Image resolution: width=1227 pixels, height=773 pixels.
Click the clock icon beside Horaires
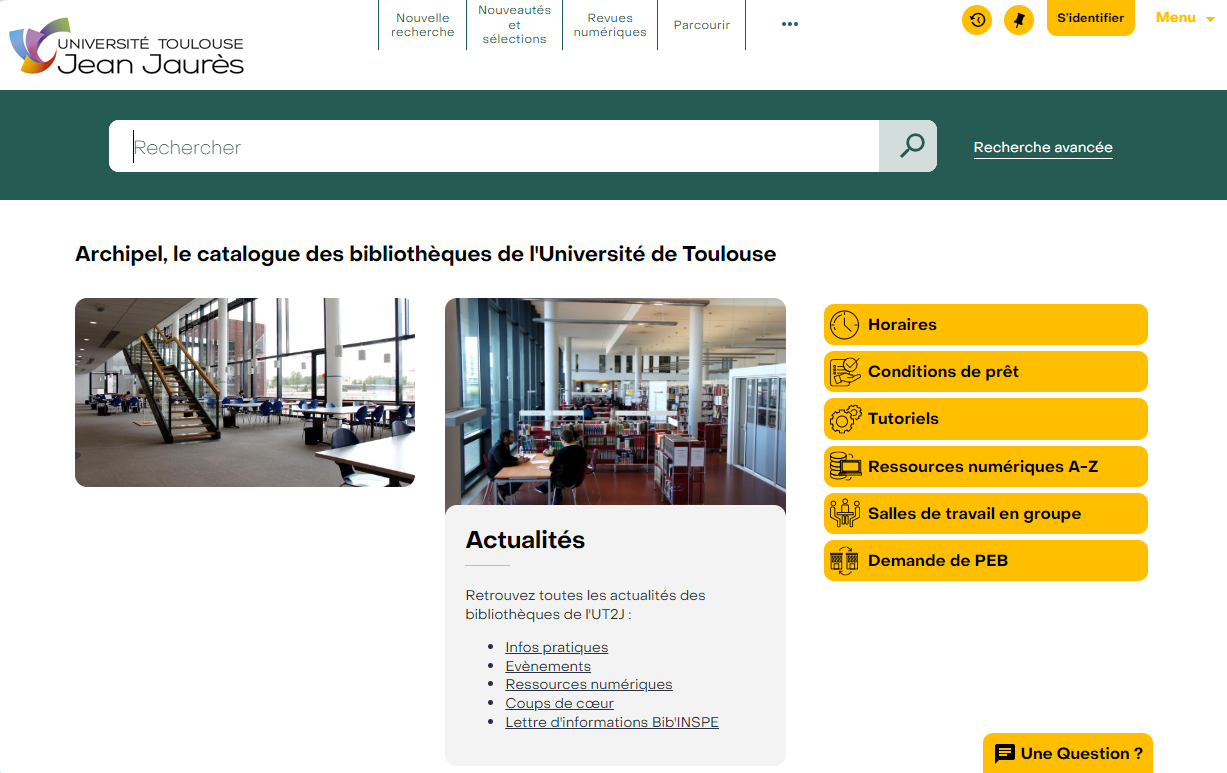pos(845,325)
